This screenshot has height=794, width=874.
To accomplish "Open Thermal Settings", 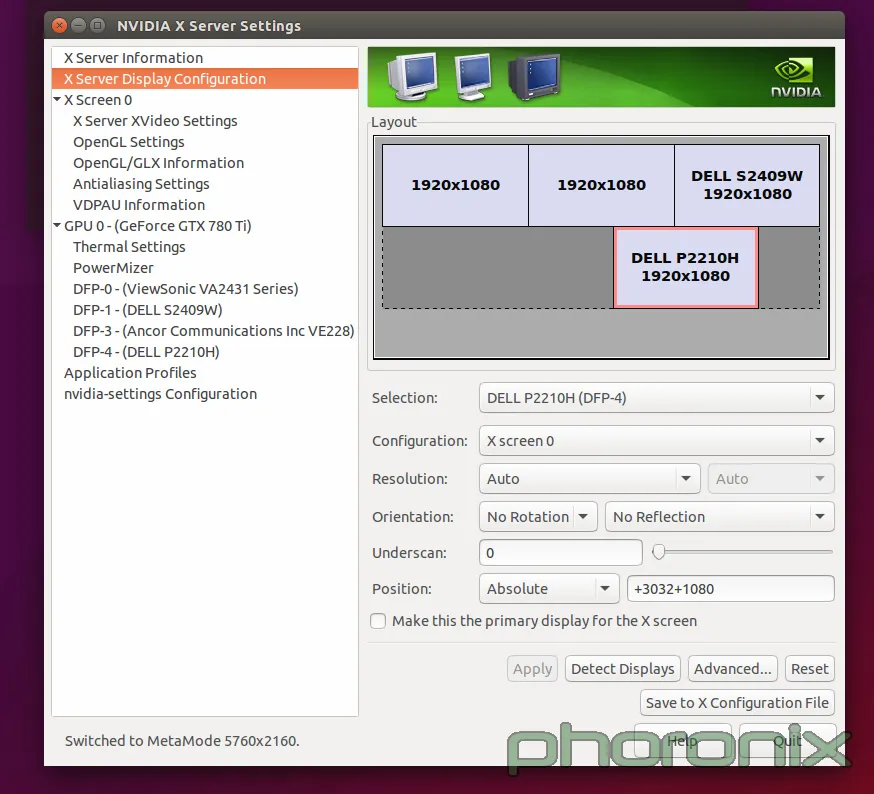I will click(129, 247).
